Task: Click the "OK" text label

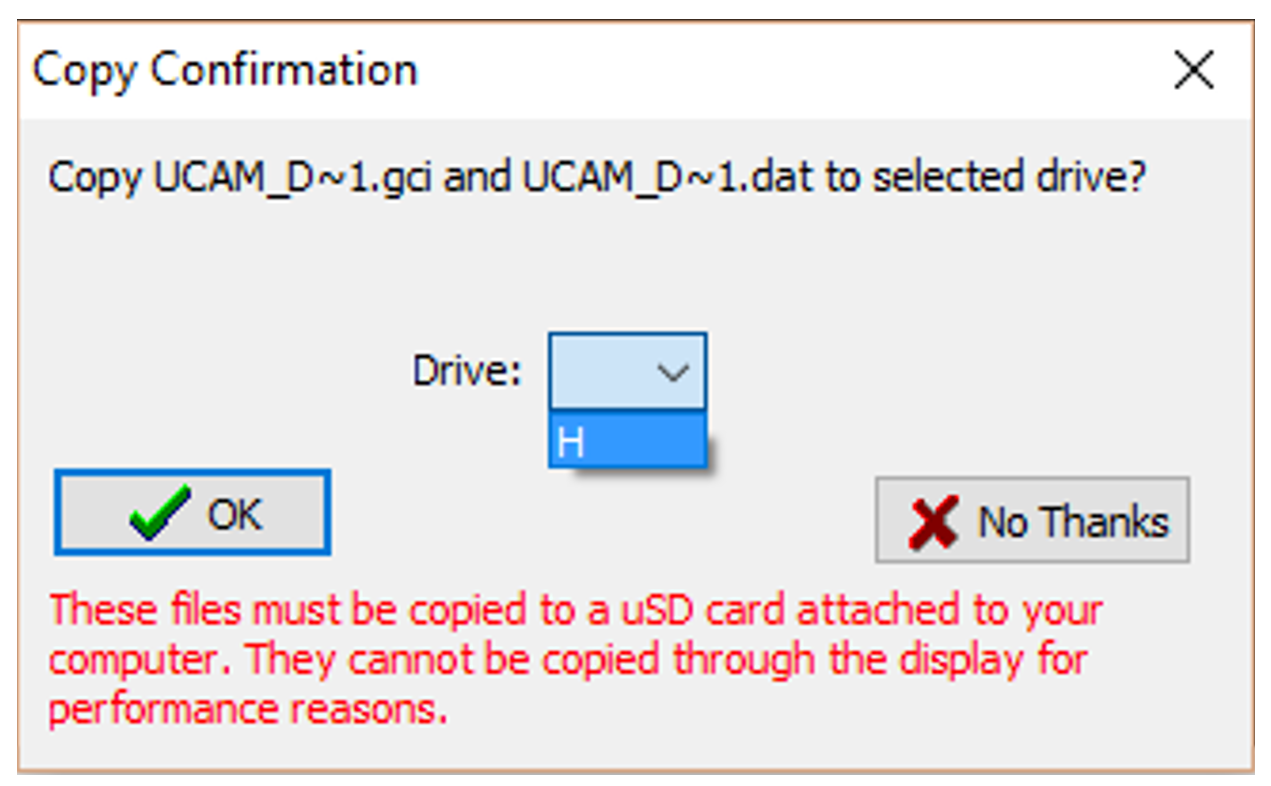Action: click(234, 514)
